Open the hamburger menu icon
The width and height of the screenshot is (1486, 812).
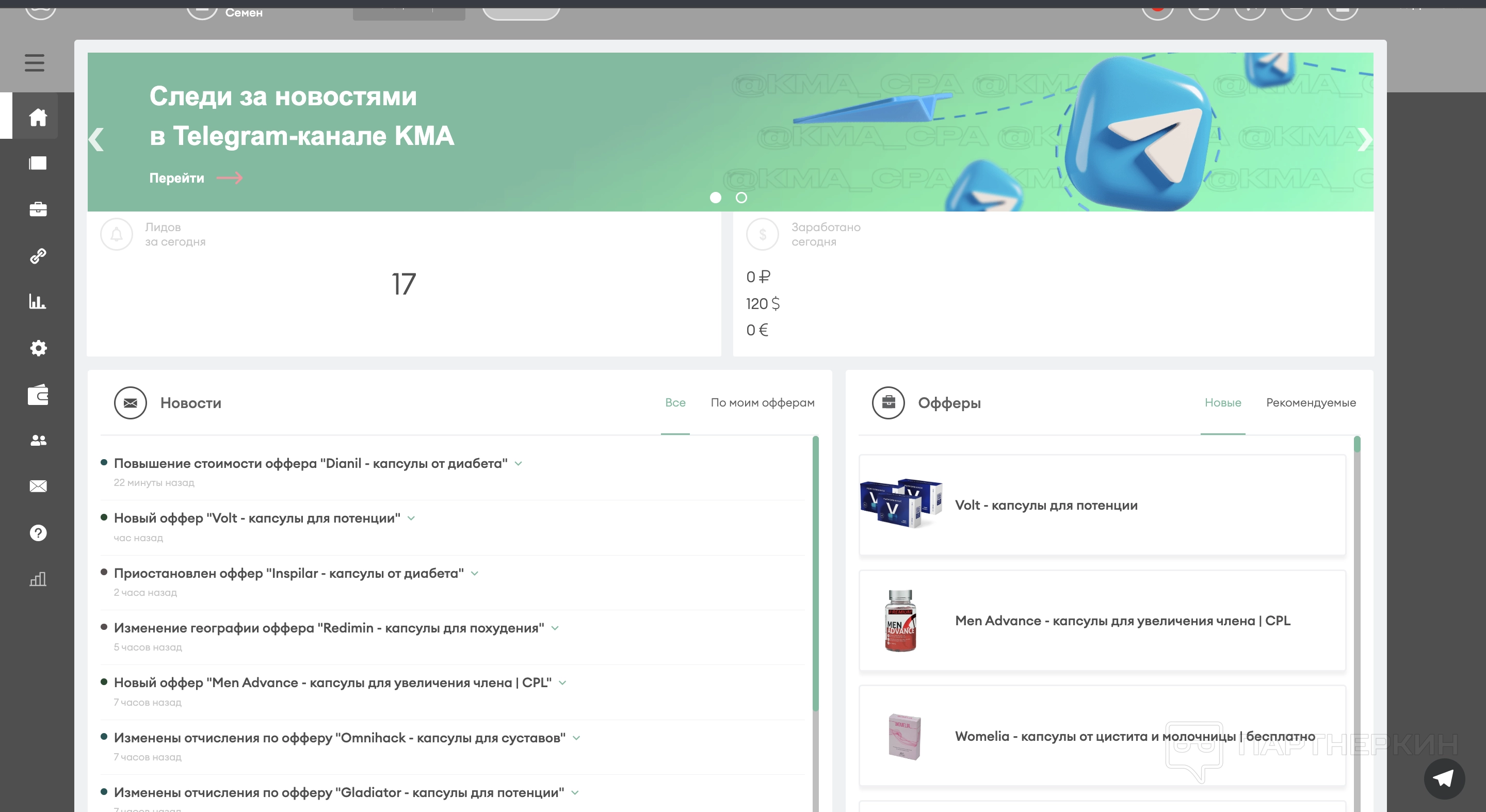[35, 62]
